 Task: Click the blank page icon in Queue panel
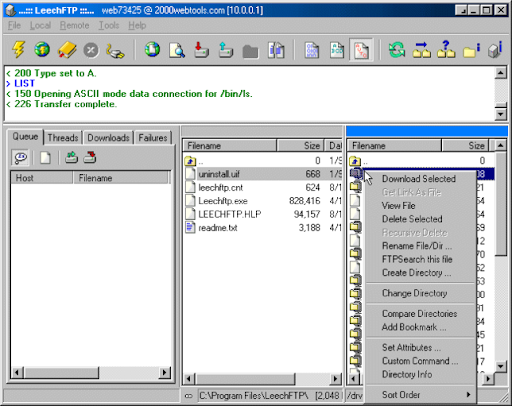click(x=45, y=158)
